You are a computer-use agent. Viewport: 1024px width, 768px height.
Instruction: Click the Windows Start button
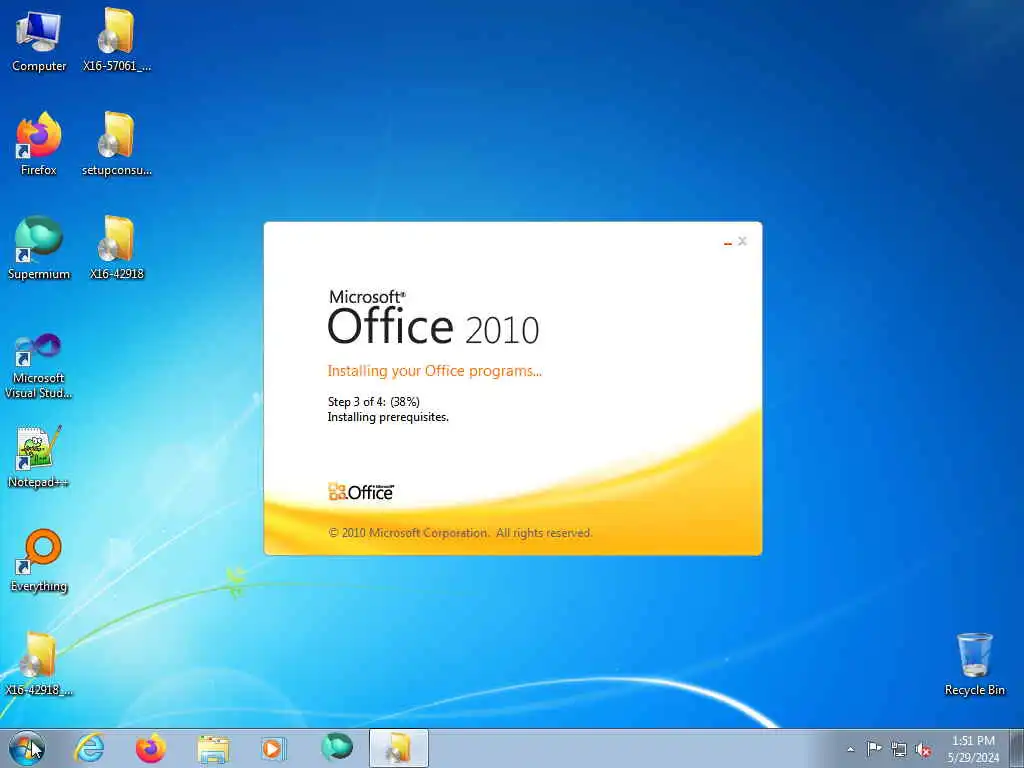[x=27, y=748]
